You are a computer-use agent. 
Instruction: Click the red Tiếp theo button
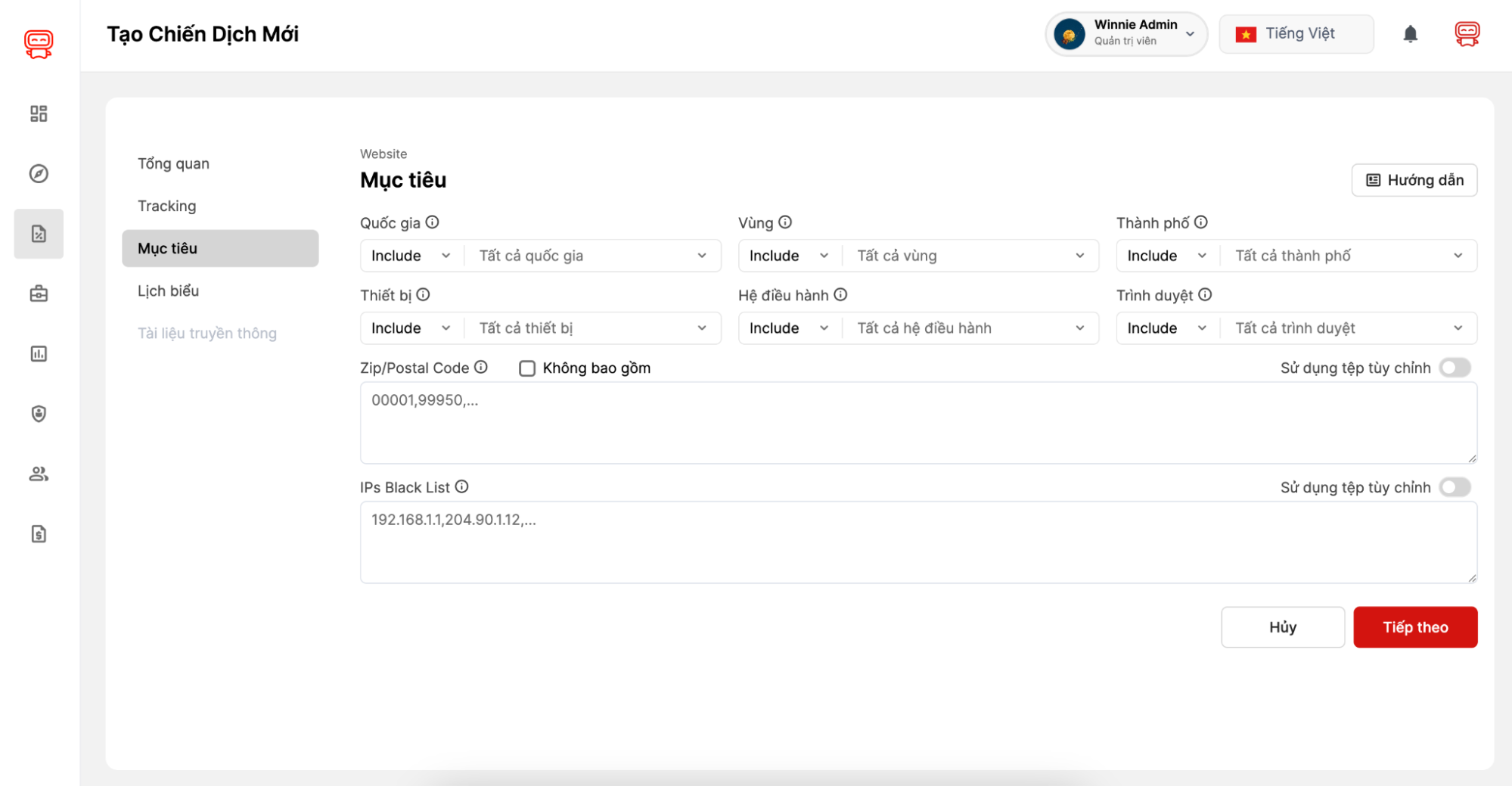tap(1414, 627)
